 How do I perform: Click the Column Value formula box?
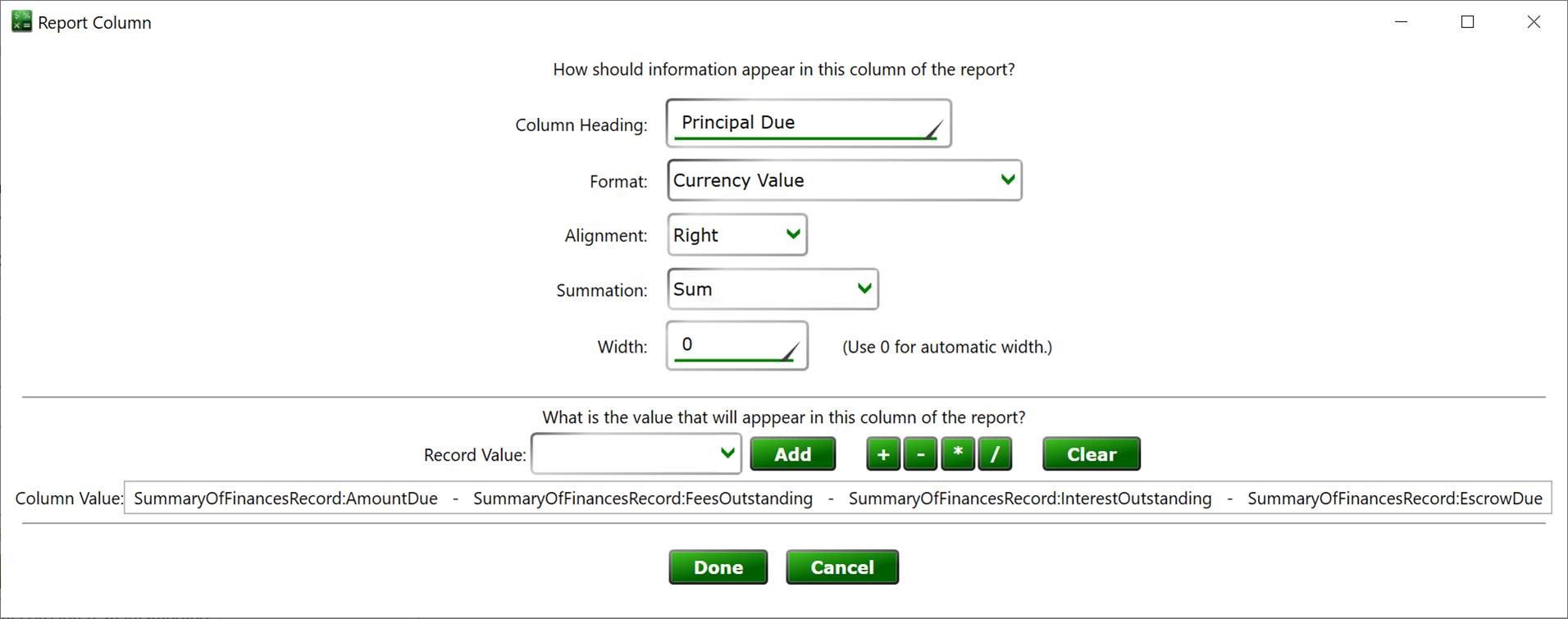click(x=836, y=498)
